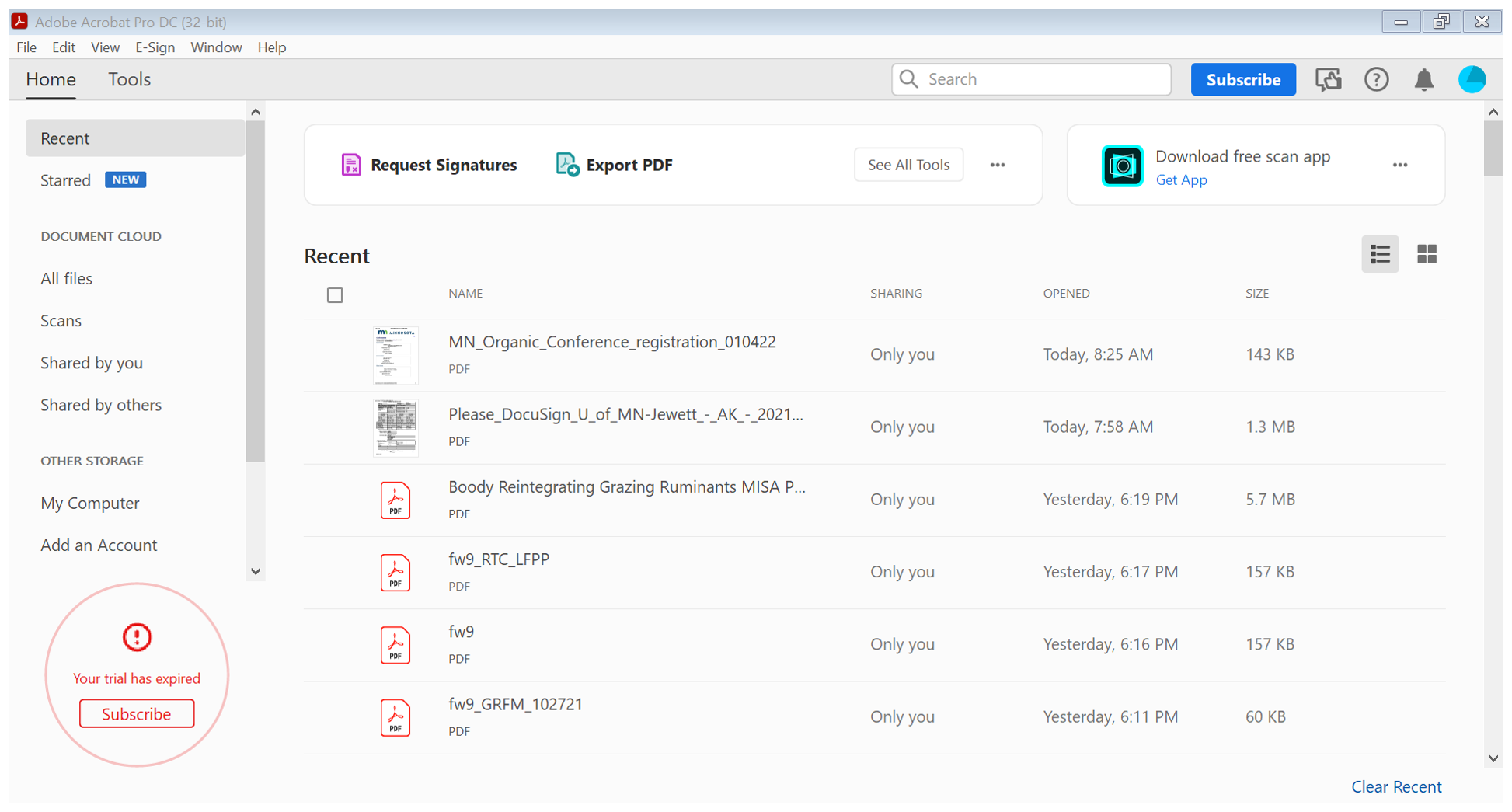The height and width of the screenshot is (812, 1512).
Task: Switch to grid thumbnail view
Action: (1427, 254)
